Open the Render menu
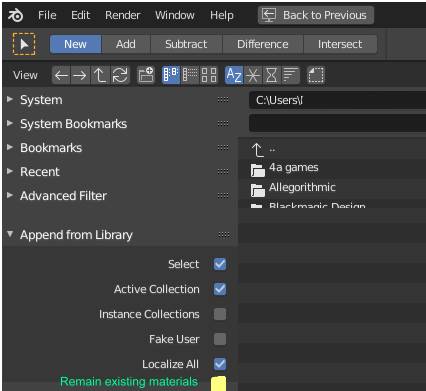The height and width of the screenshot is (391, 426). 123,15
